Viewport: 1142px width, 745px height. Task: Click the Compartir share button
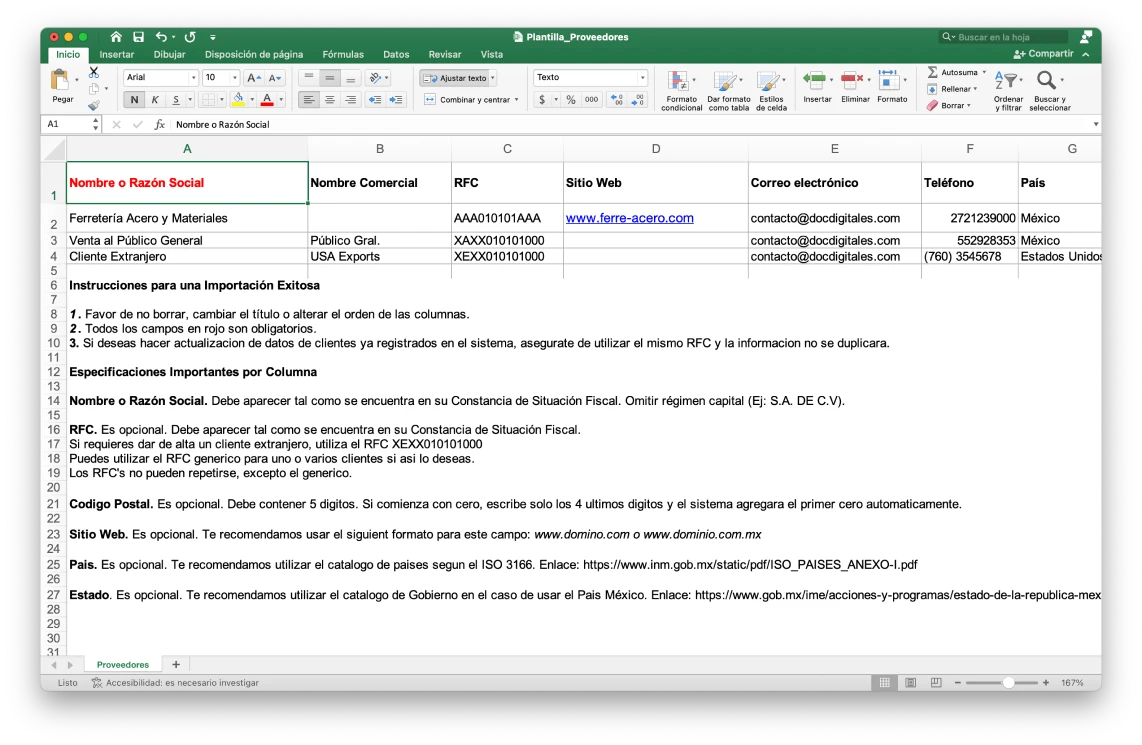point(1044,54)
